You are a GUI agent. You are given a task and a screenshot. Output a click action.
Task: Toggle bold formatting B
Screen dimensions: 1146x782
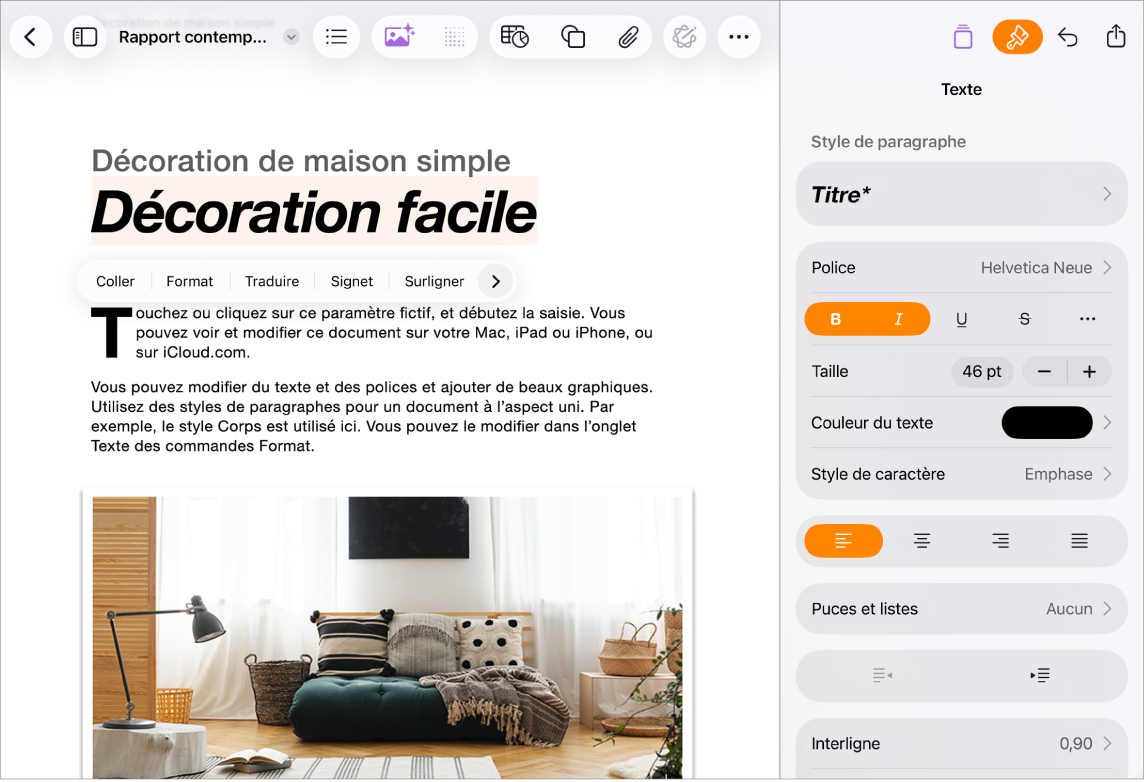coord(835,319)
